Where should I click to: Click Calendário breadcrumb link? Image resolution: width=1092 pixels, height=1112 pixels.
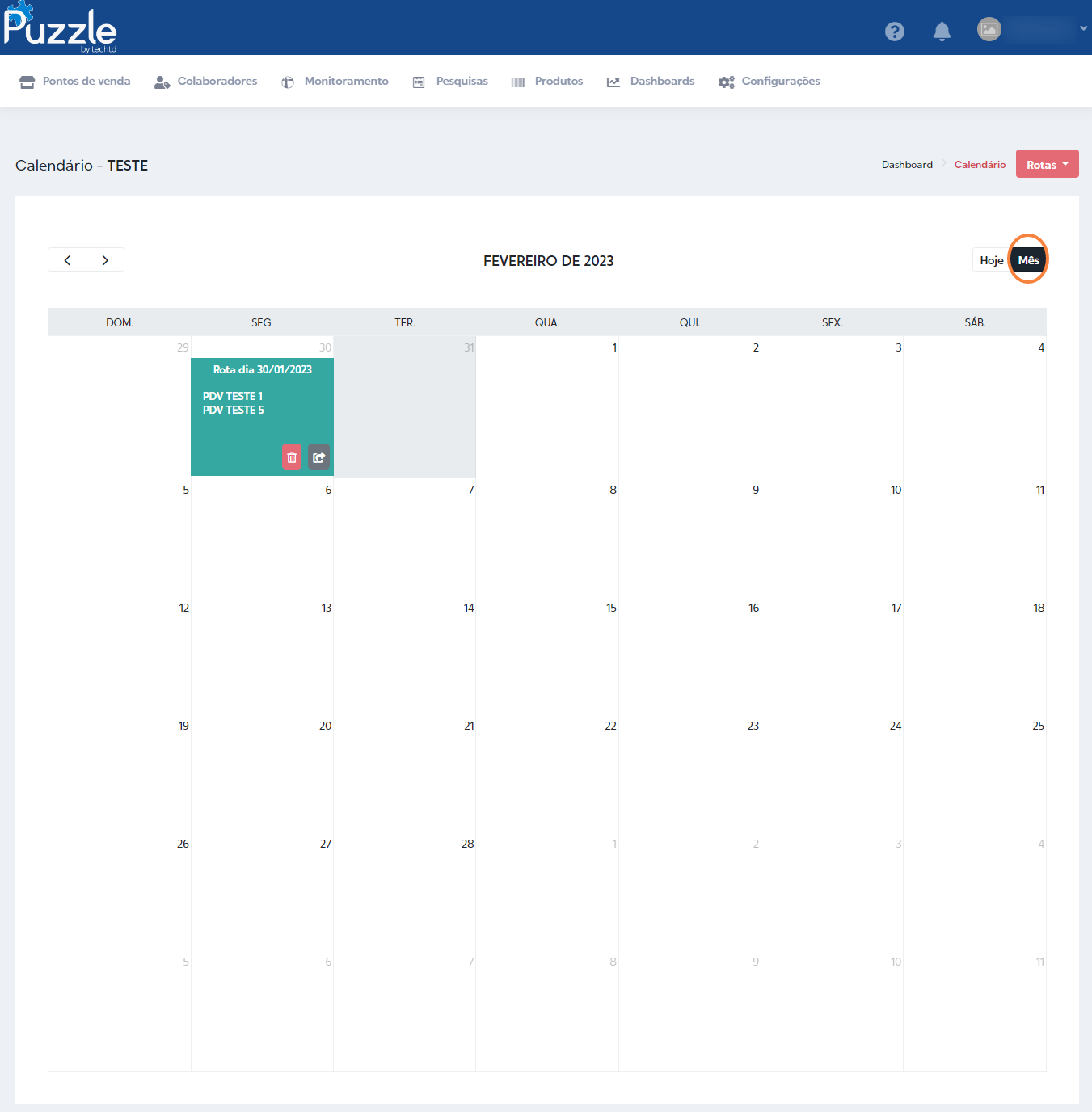click(980, 165)
